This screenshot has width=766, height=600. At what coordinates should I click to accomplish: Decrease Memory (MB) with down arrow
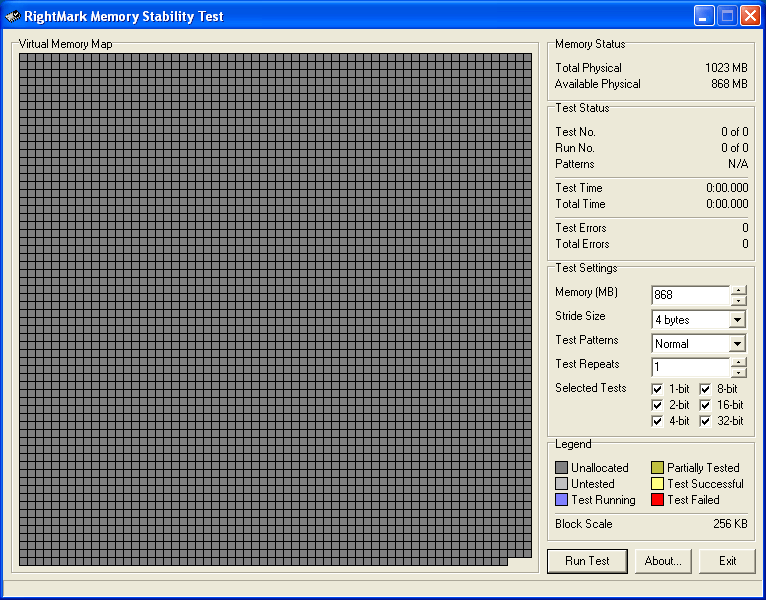[x=739, y=300]
